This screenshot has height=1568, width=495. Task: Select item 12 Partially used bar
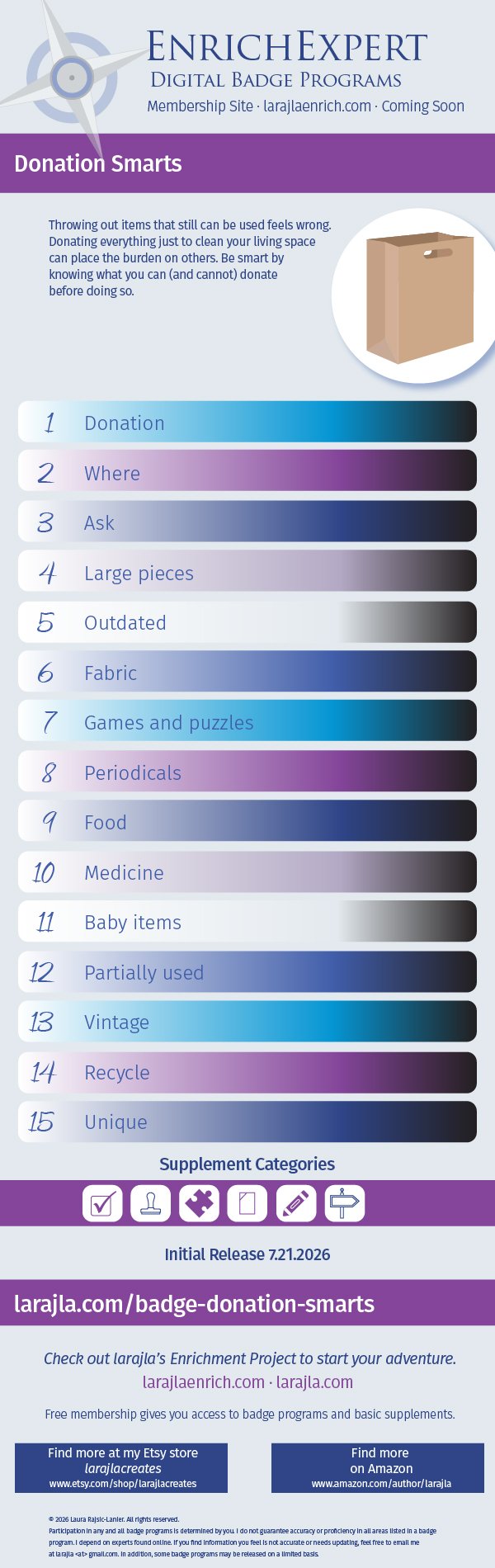247,971
